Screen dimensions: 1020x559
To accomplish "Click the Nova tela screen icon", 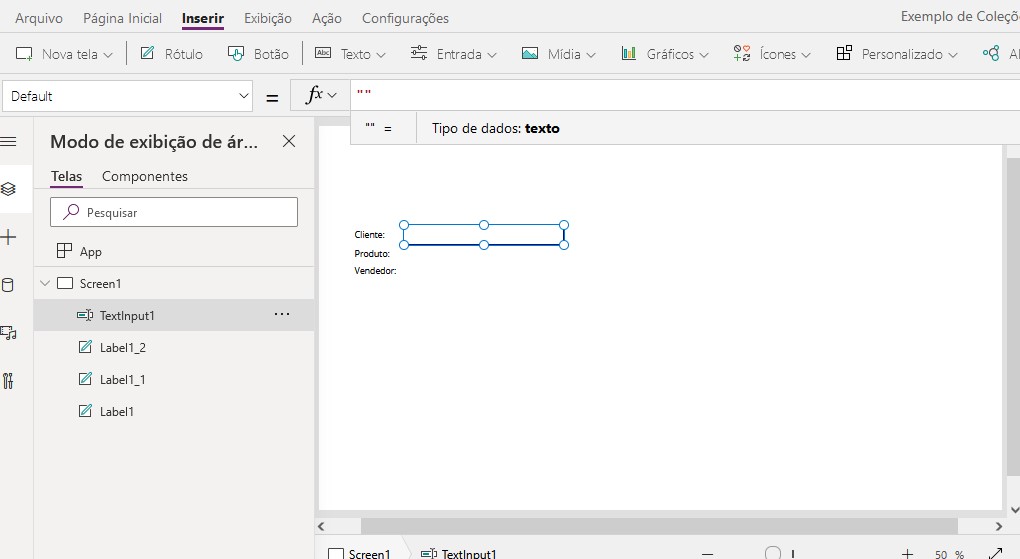I will point(24,53).
